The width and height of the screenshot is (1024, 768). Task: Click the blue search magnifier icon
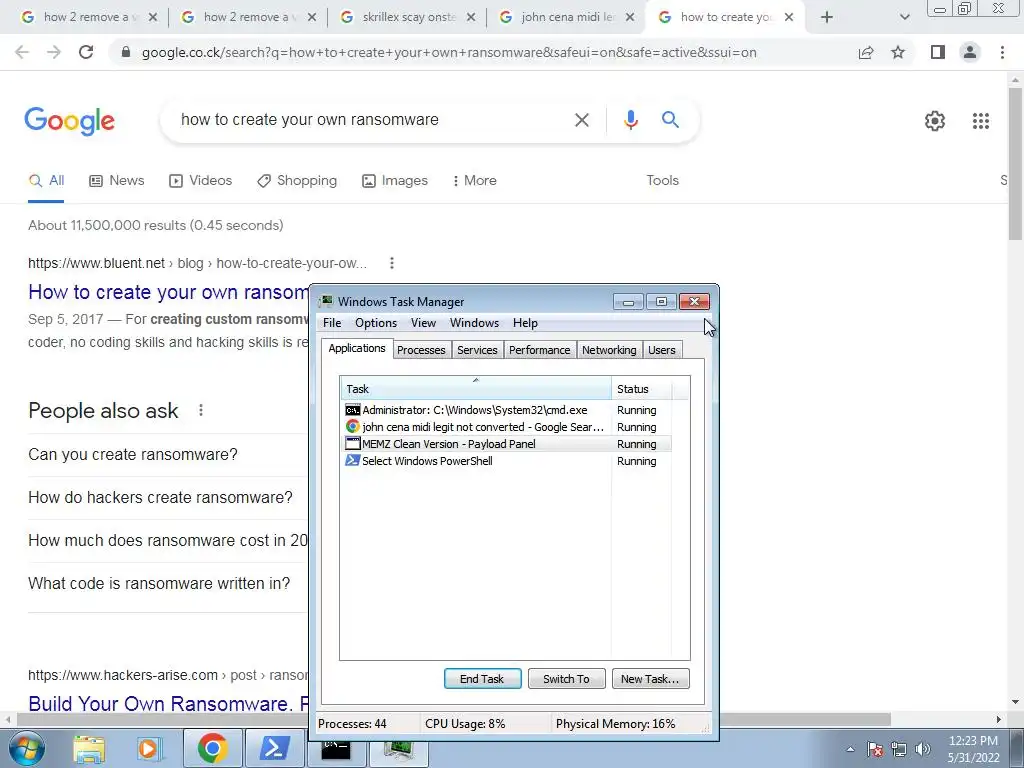670,120
